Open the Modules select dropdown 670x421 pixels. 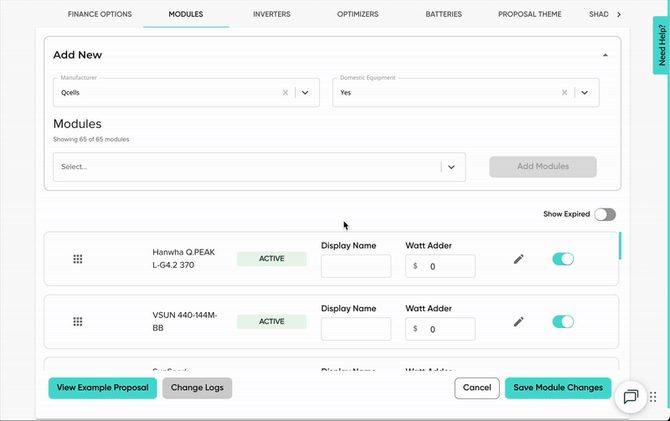[x=451, y=167]
